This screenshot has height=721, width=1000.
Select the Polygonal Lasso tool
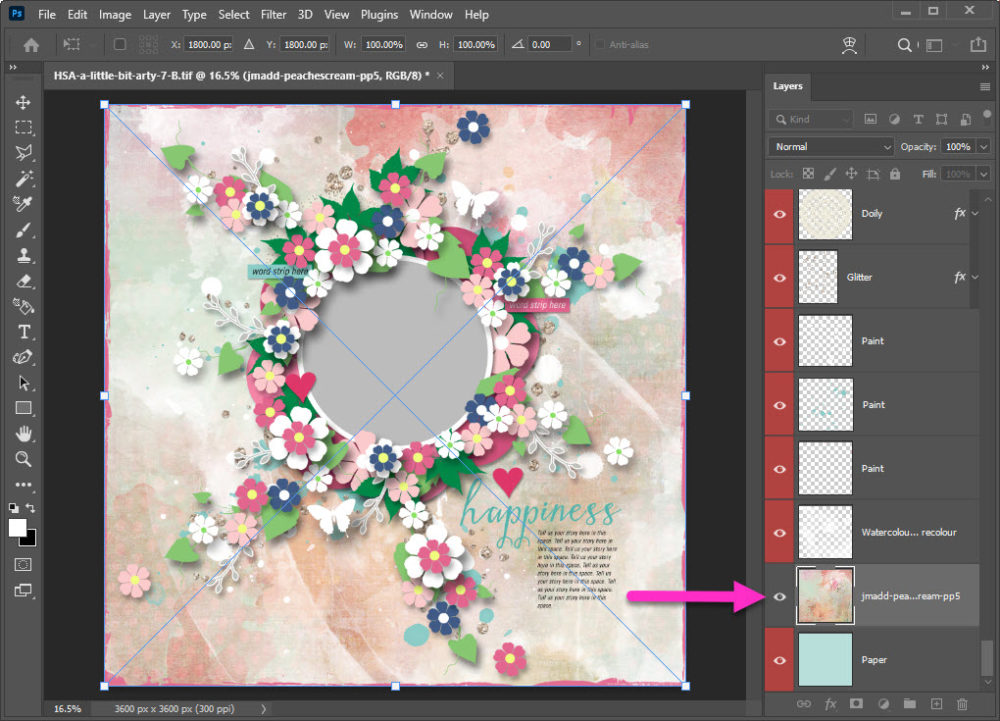click(24, 153)
